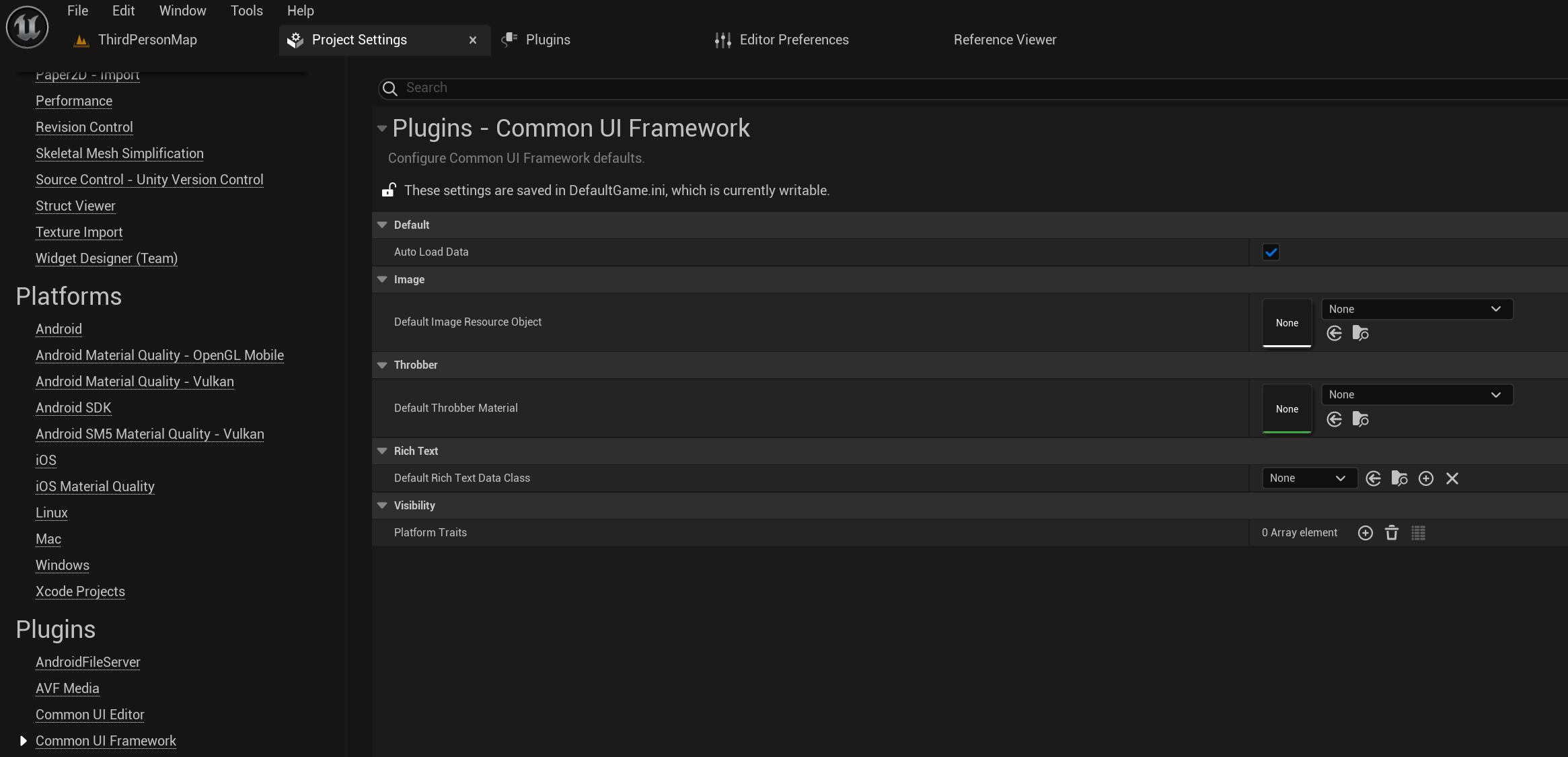Uncheck Auto Load Data checkbox
The image size is (1568, 757).
[1271, 252]
